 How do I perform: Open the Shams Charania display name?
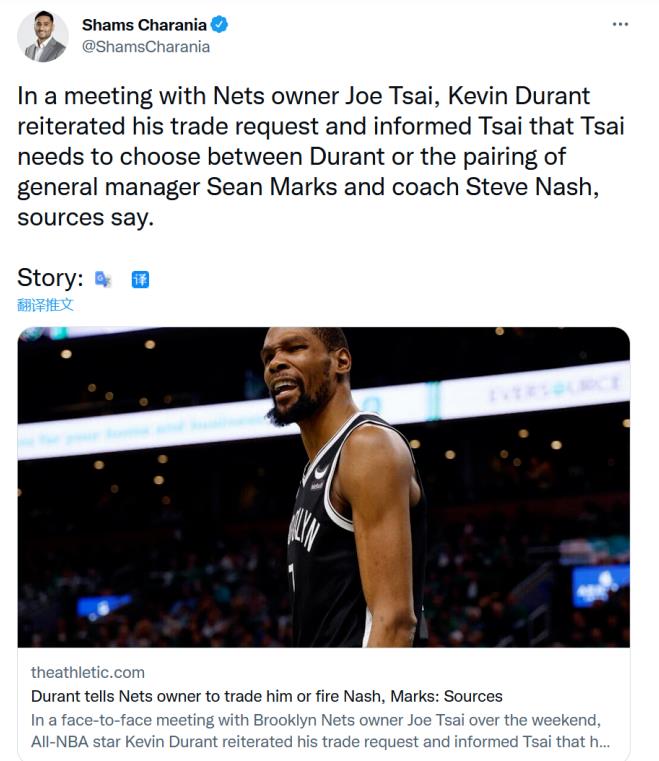pyautogui.click(x=142, y=26)
